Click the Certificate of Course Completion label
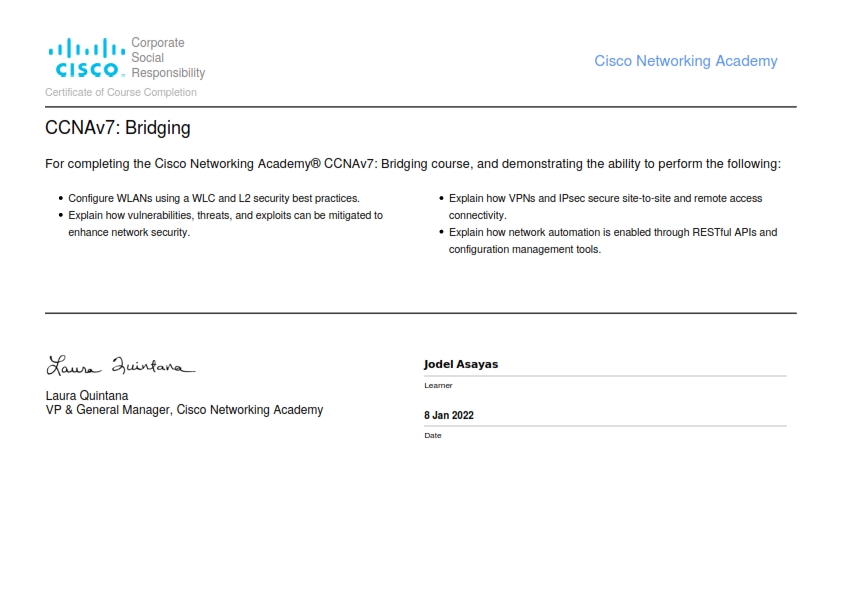The image size is (842, 595). pyautogui.click(x=121, y=92)
